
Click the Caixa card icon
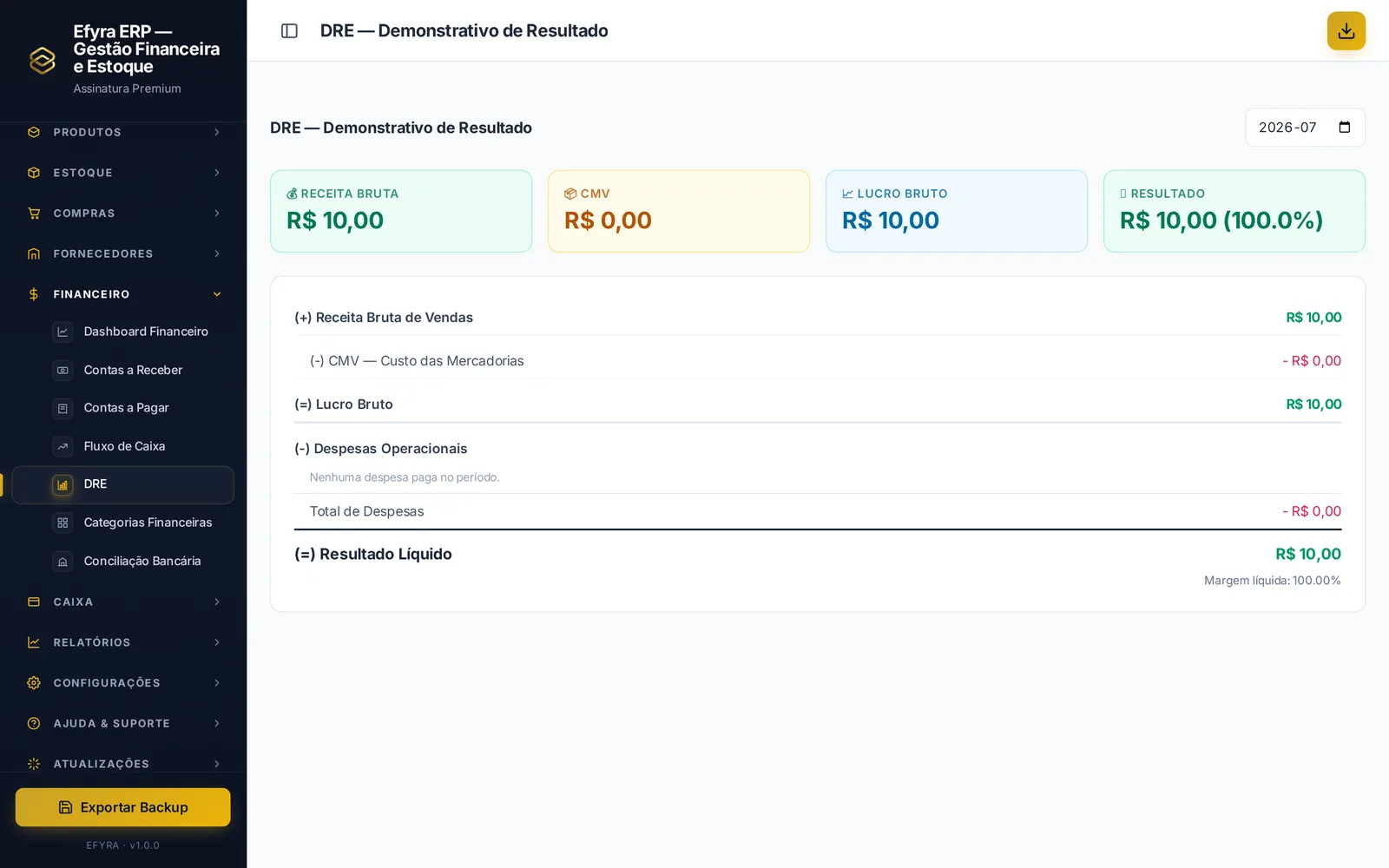click(x=34, y=602)
